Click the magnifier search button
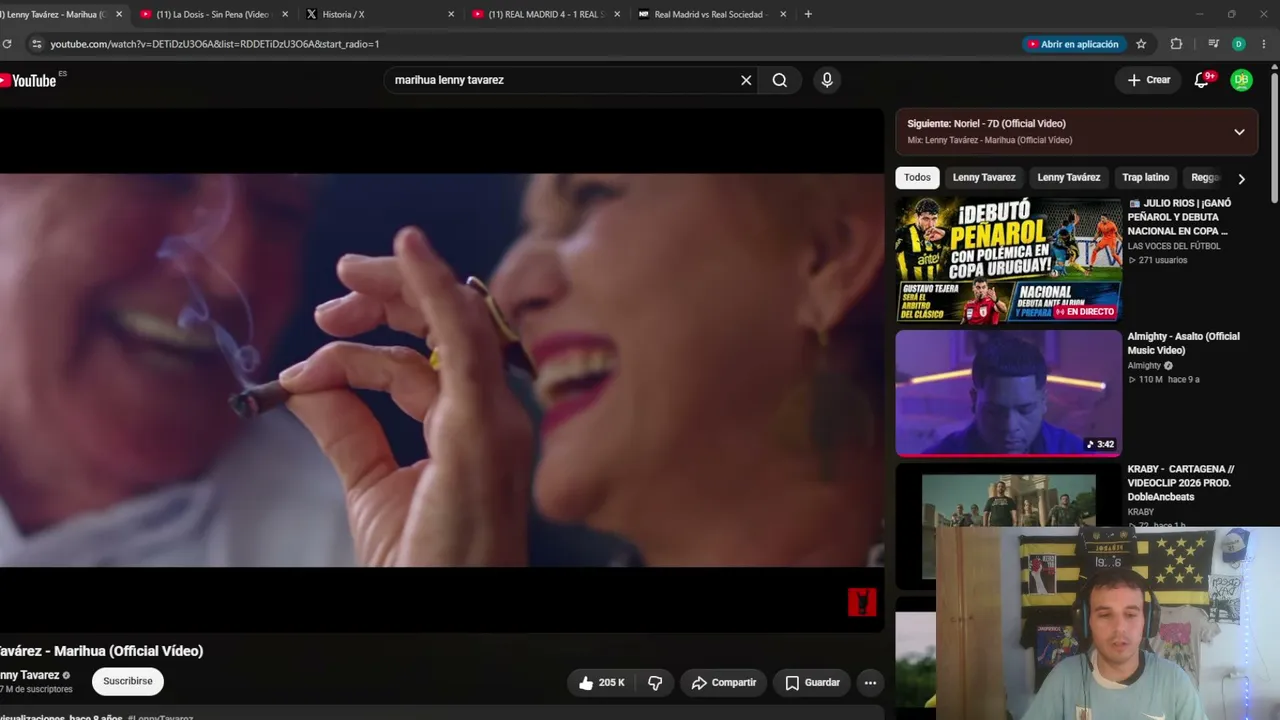This screenshot has height=720, width=1280. [780, 80]
